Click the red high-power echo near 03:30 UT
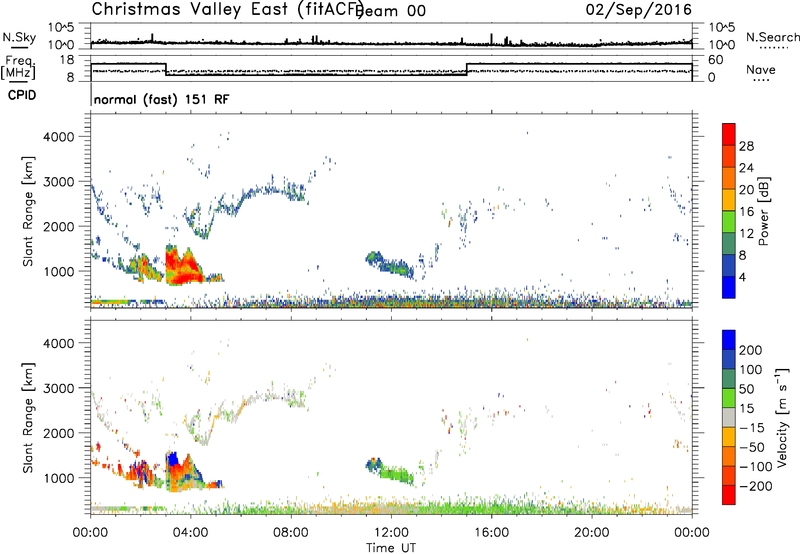800x554 pixels. coord(183,268)
